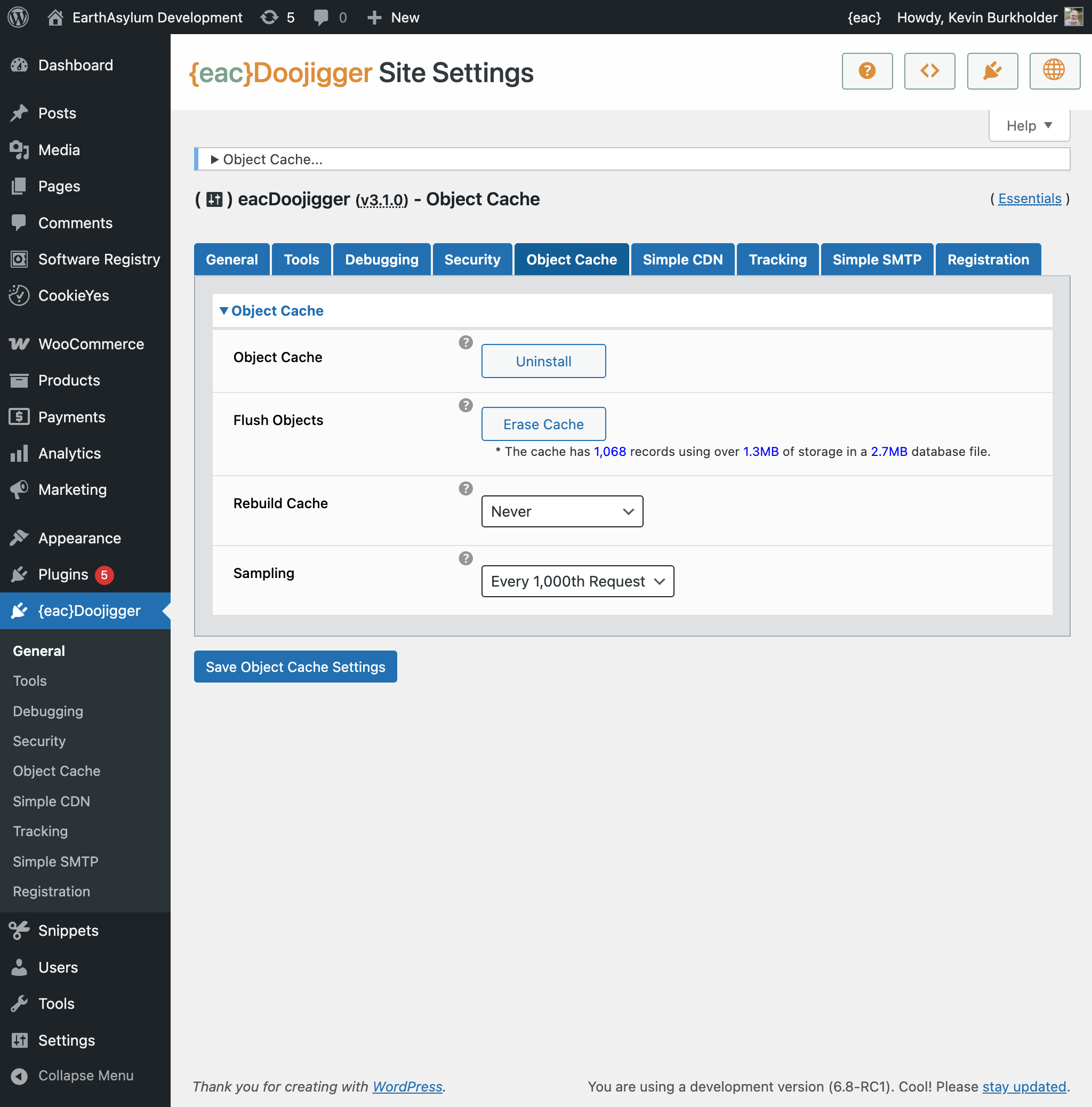1092x1107 pixels.
Task: Click the orange question mark help button
Action: [x=867, y=71]
